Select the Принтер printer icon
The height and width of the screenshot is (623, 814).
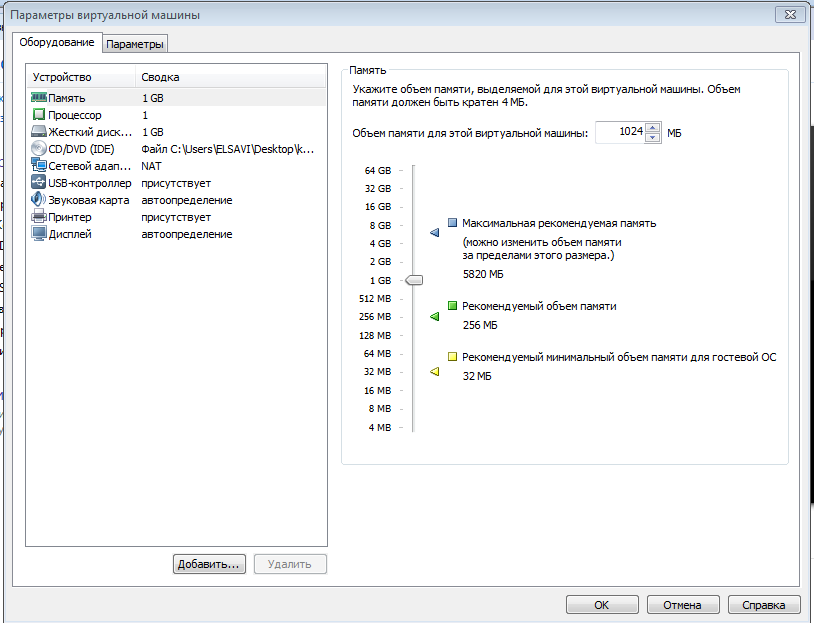click(39, 217)
